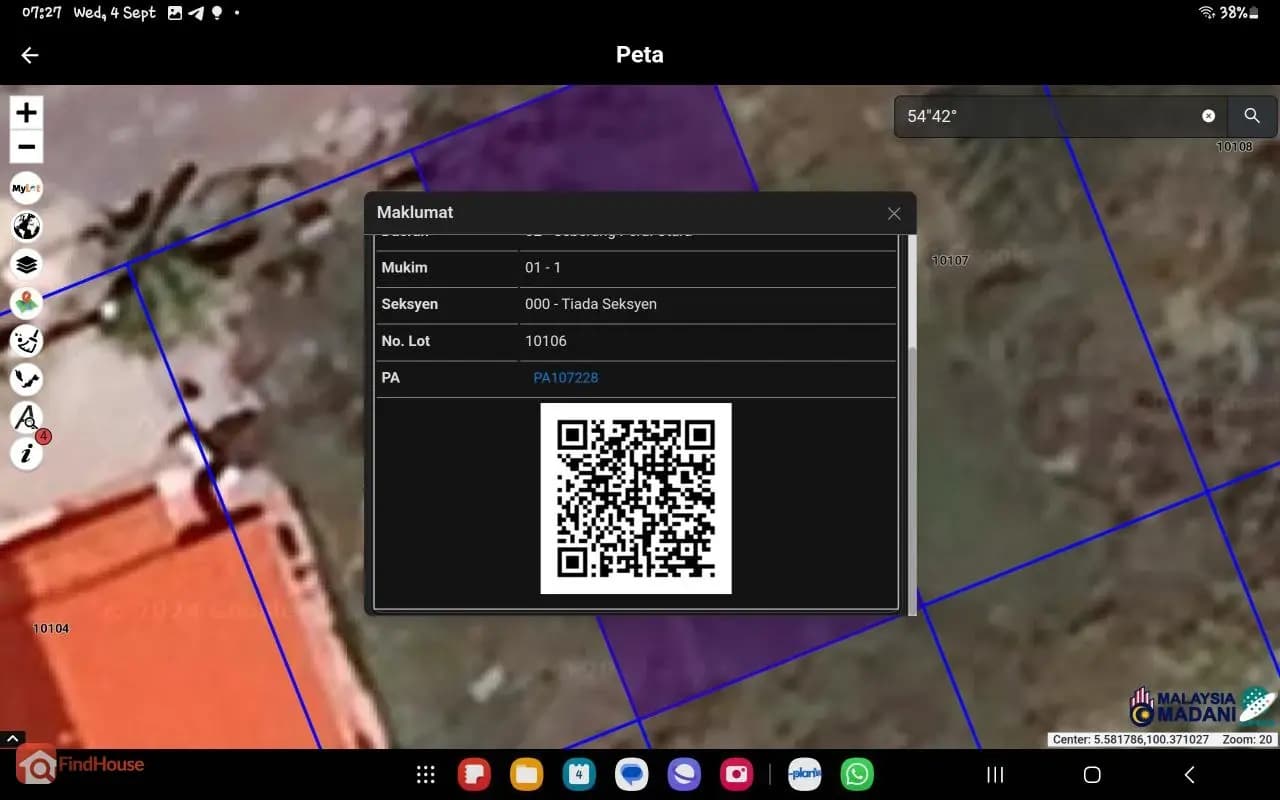Zoom out of the map with minus button
Screen dimensions: 1280x800
point(27,147)
